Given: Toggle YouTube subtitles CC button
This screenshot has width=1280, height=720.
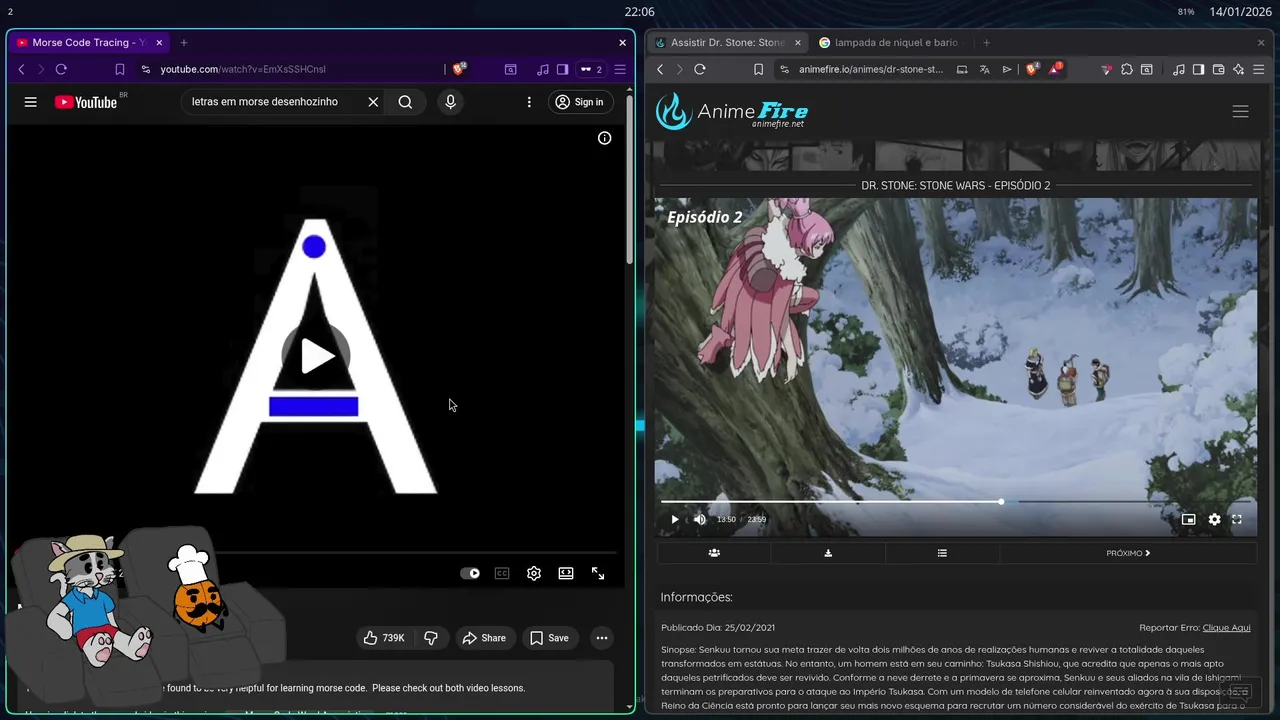Looking at the screenshot, I should pyautogui.click(x=502, y=573).
